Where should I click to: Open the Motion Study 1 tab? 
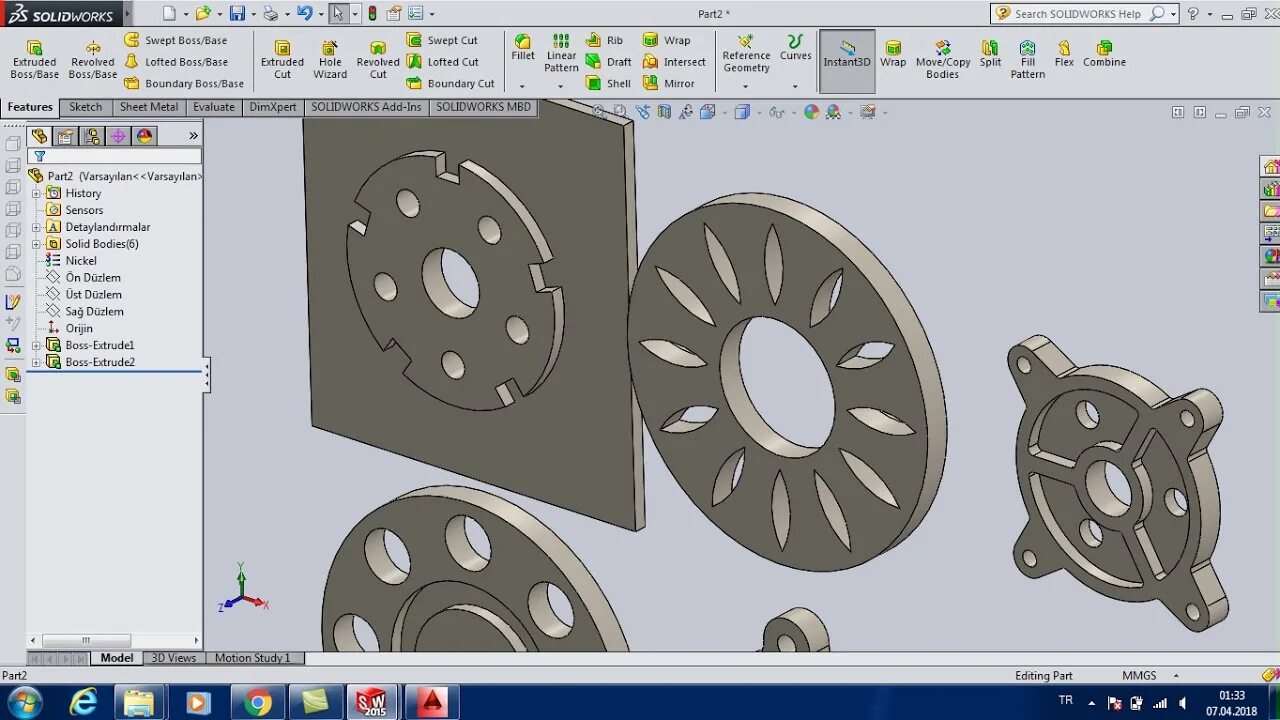[254, 657]
